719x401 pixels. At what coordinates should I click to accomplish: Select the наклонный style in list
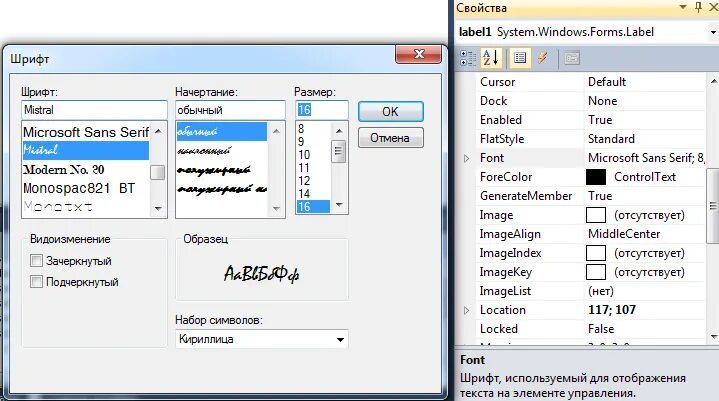[221, 151]
